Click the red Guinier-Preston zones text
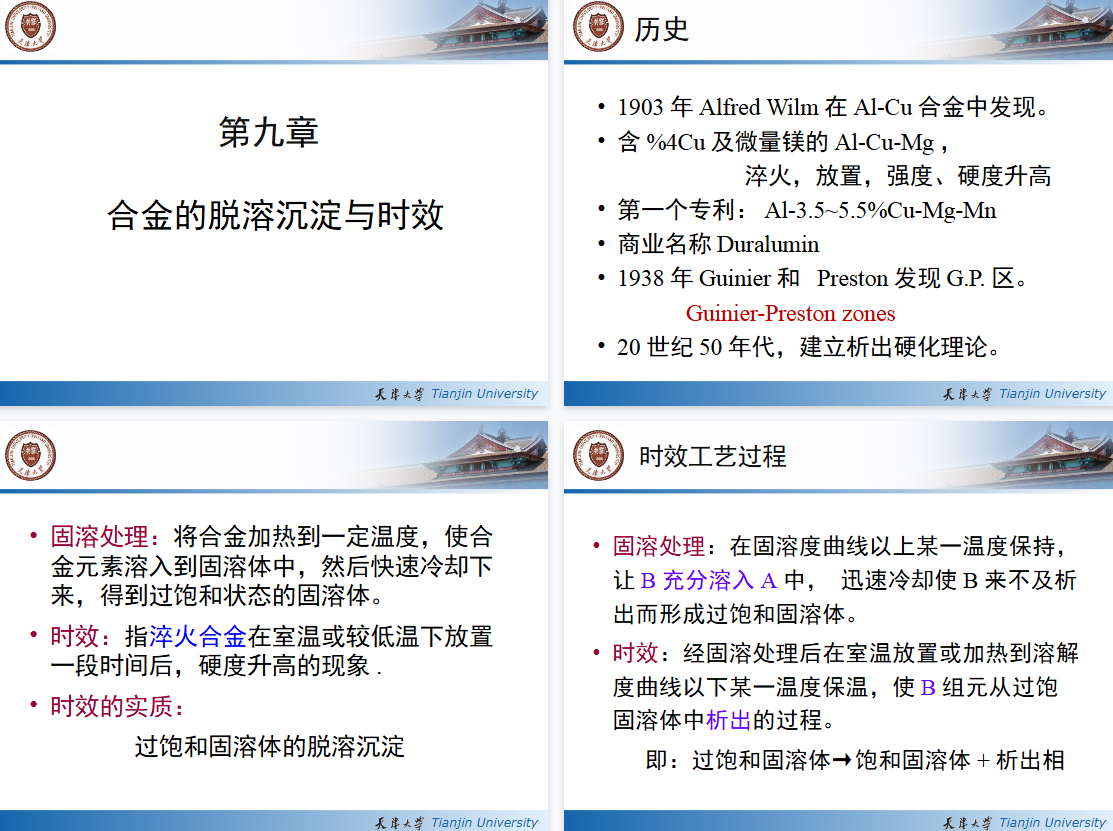This screenshot has width=1113, height=831. (x=790, y=313)
